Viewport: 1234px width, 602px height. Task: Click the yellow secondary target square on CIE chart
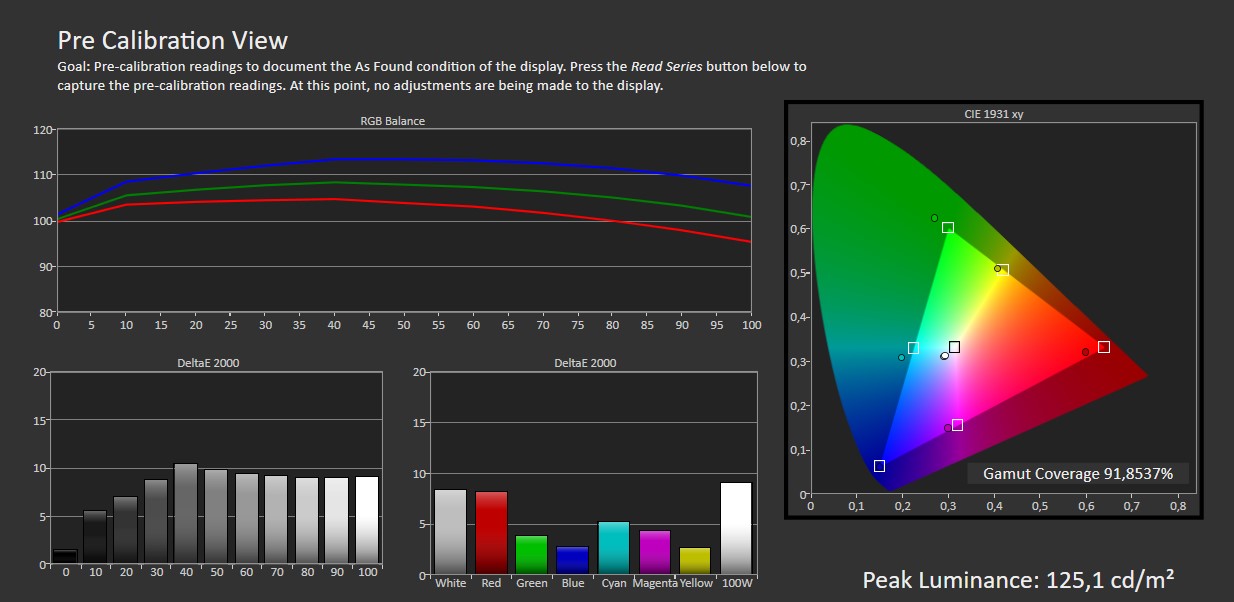point(1003,270)
